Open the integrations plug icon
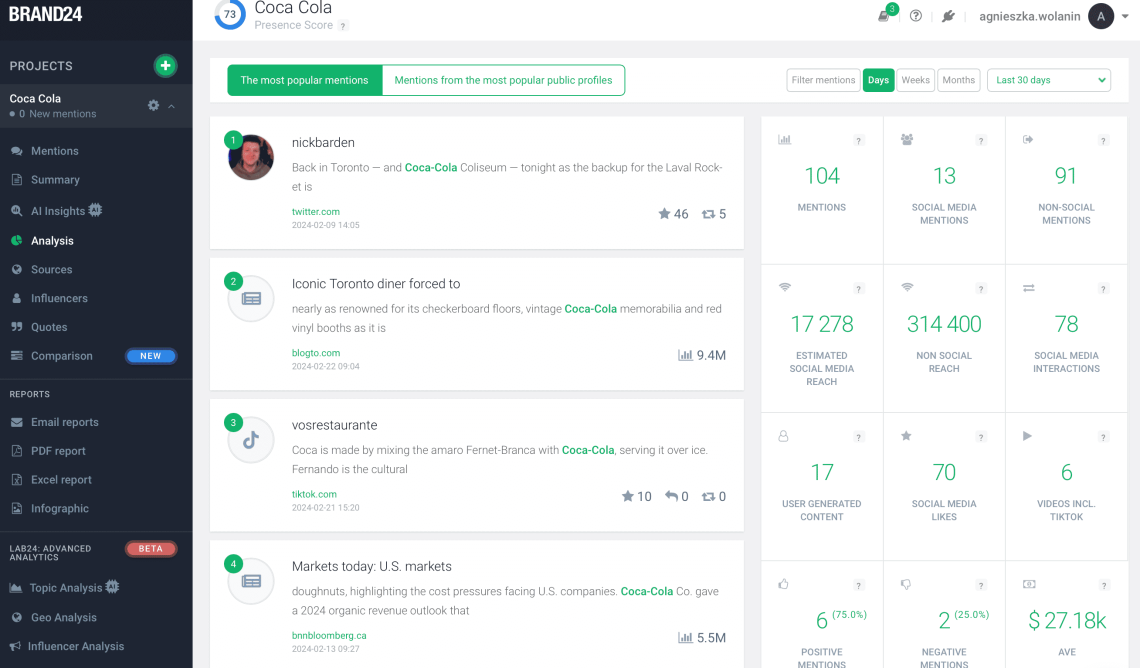The height and width of the screenshot is (668, 1140). [948, 16]
